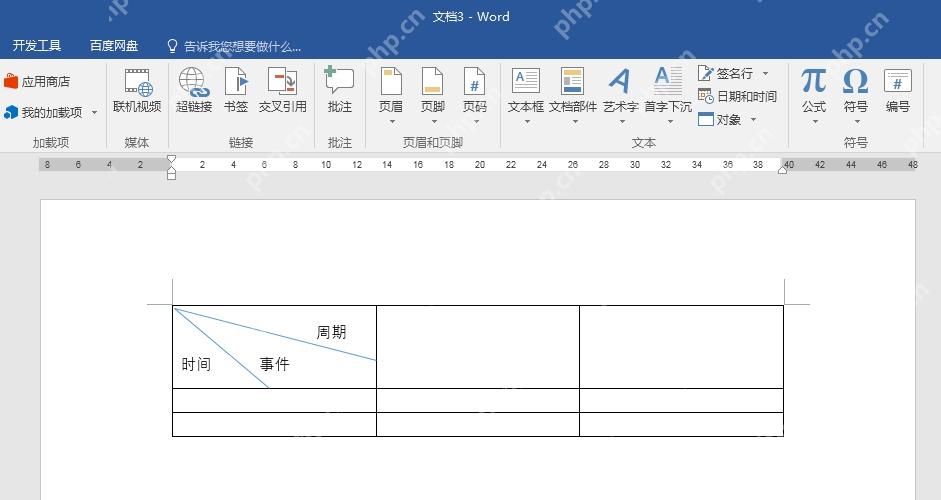Click 我的加载项 add-ins button

[x=43, y=112]
